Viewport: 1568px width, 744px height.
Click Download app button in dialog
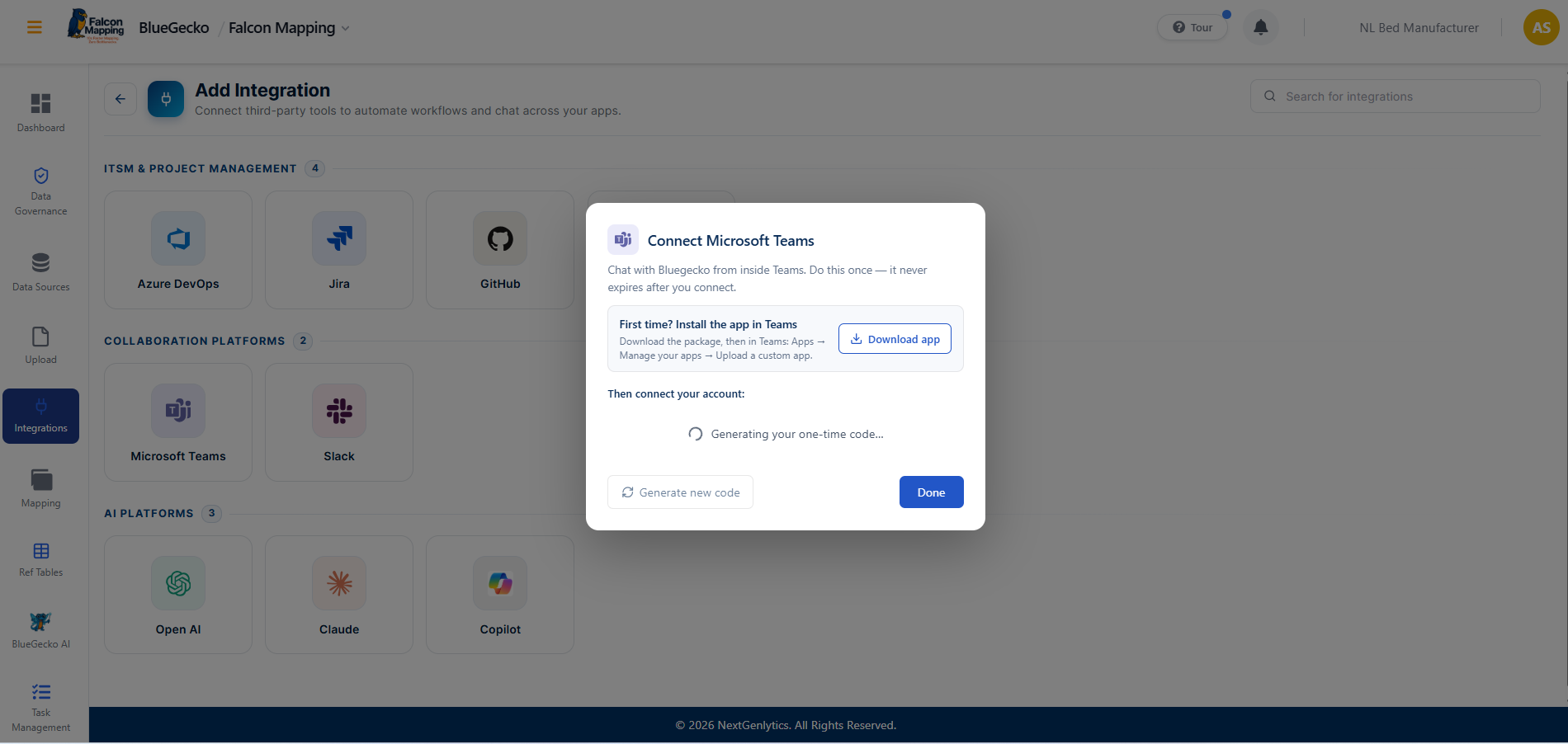point(895,339)
